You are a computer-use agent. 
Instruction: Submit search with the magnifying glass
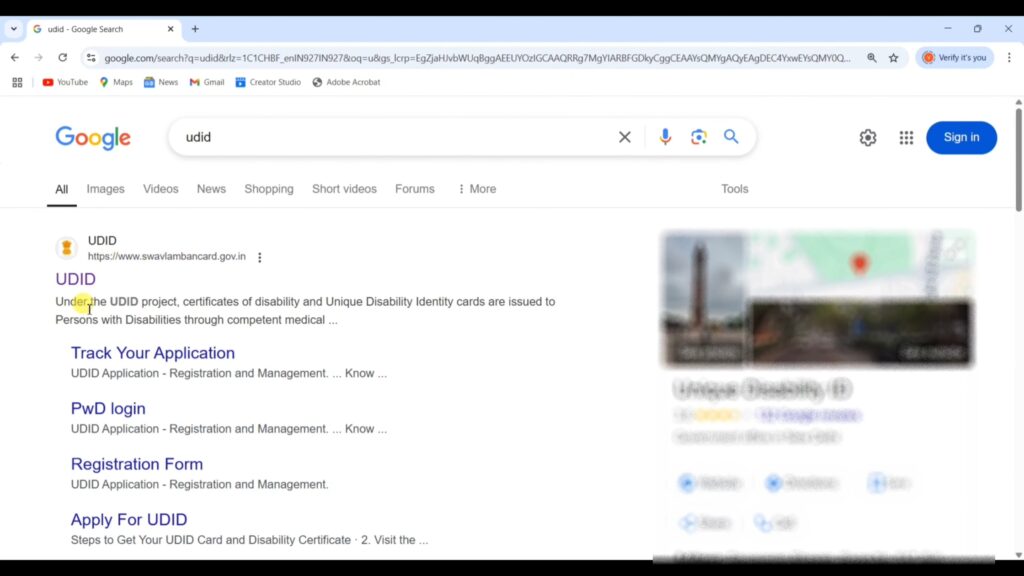[x=731, y=137]
